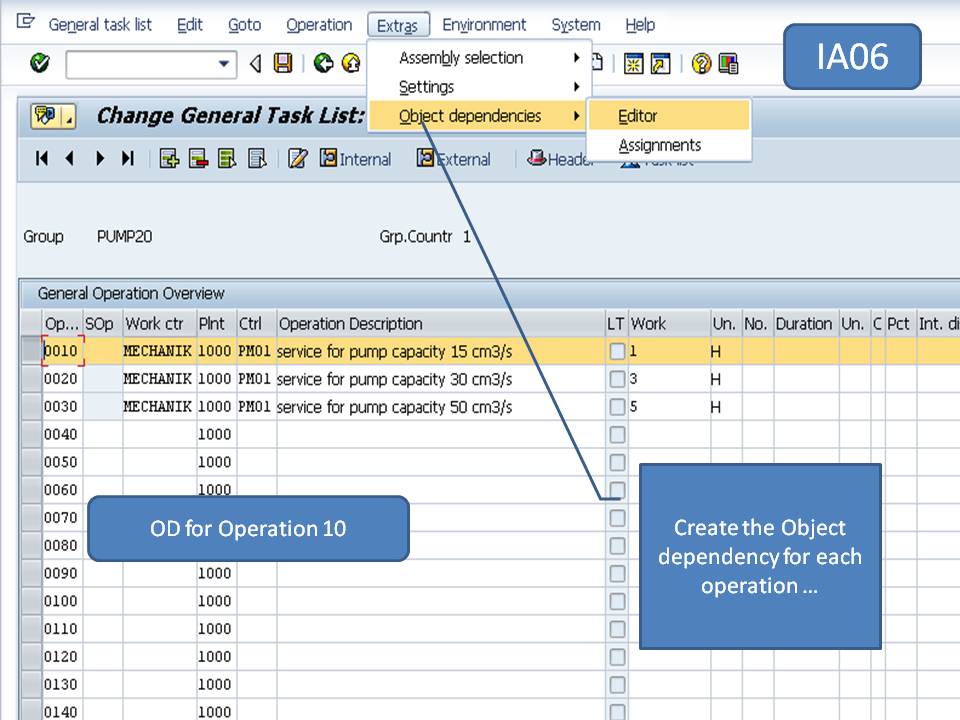960x720 pixels.
Task: Toggle LT checkbox for operation 0090
Action: coord(617,574)
